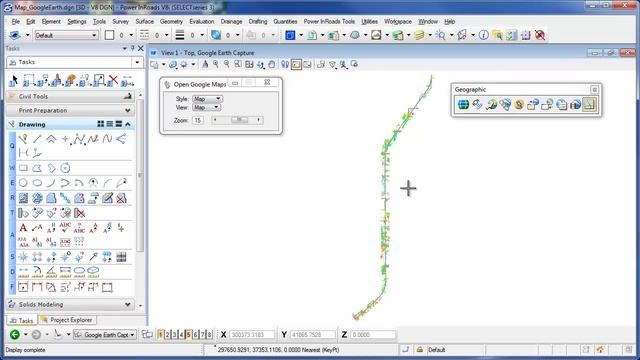
Task: Open the Geometry menu
Action: 171,22
